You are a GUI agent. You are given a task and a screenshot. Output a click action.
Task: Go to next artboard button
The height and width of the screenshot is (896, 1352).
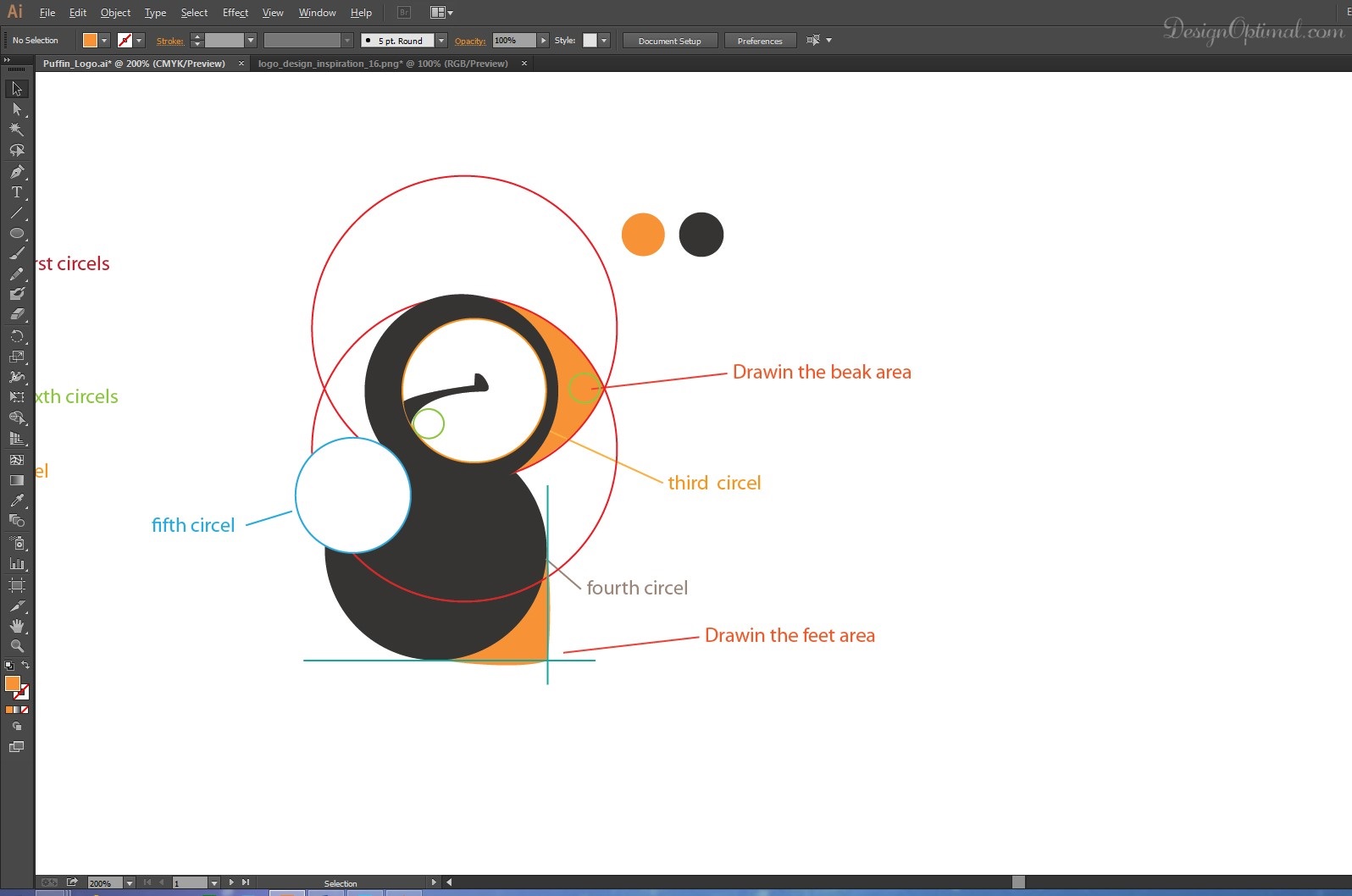(x=231, y=882)
